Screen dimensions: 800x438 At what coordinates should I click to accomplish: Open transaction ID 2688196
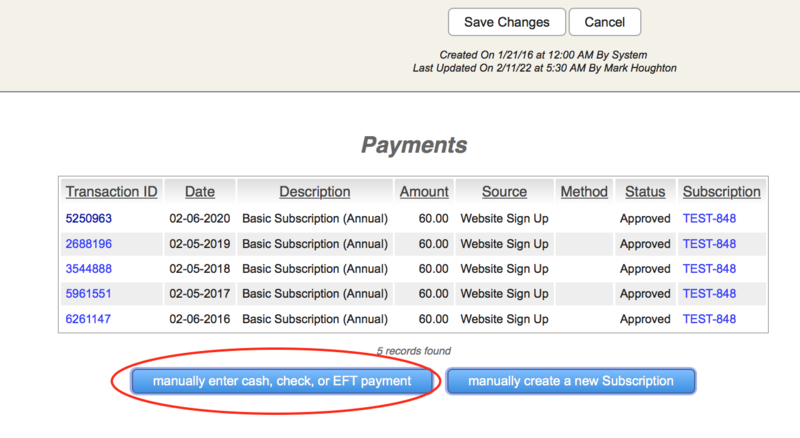(x=89, y=243)
